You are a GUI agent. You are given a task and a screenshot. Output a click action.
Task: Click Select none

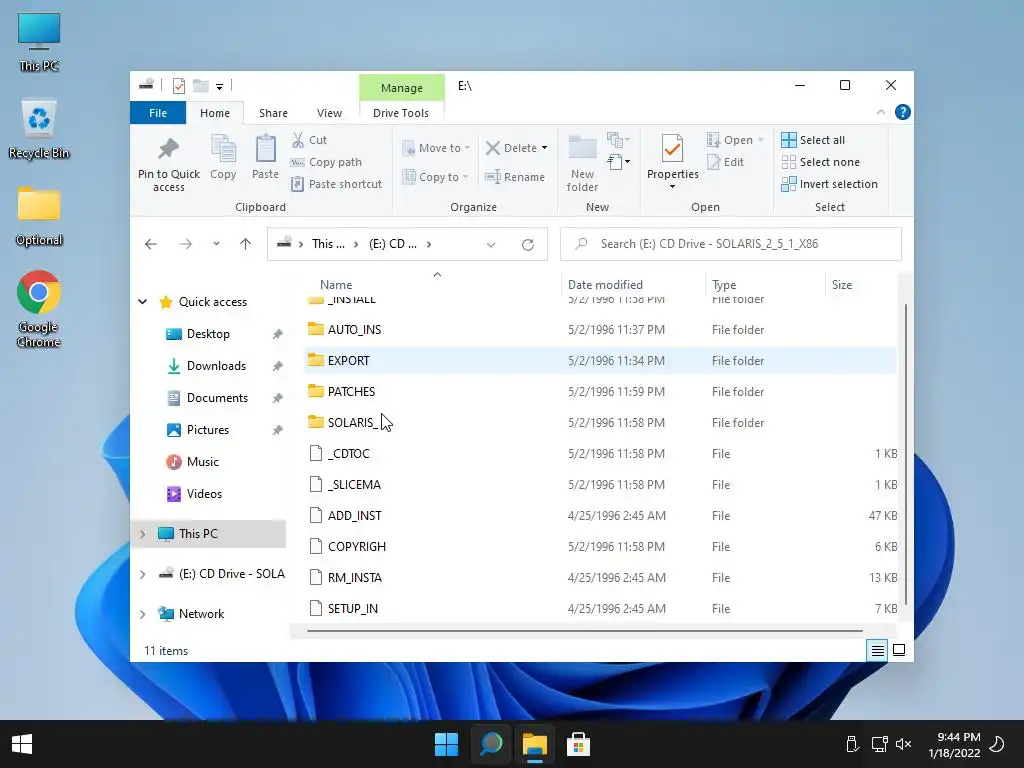click(821, 162)
